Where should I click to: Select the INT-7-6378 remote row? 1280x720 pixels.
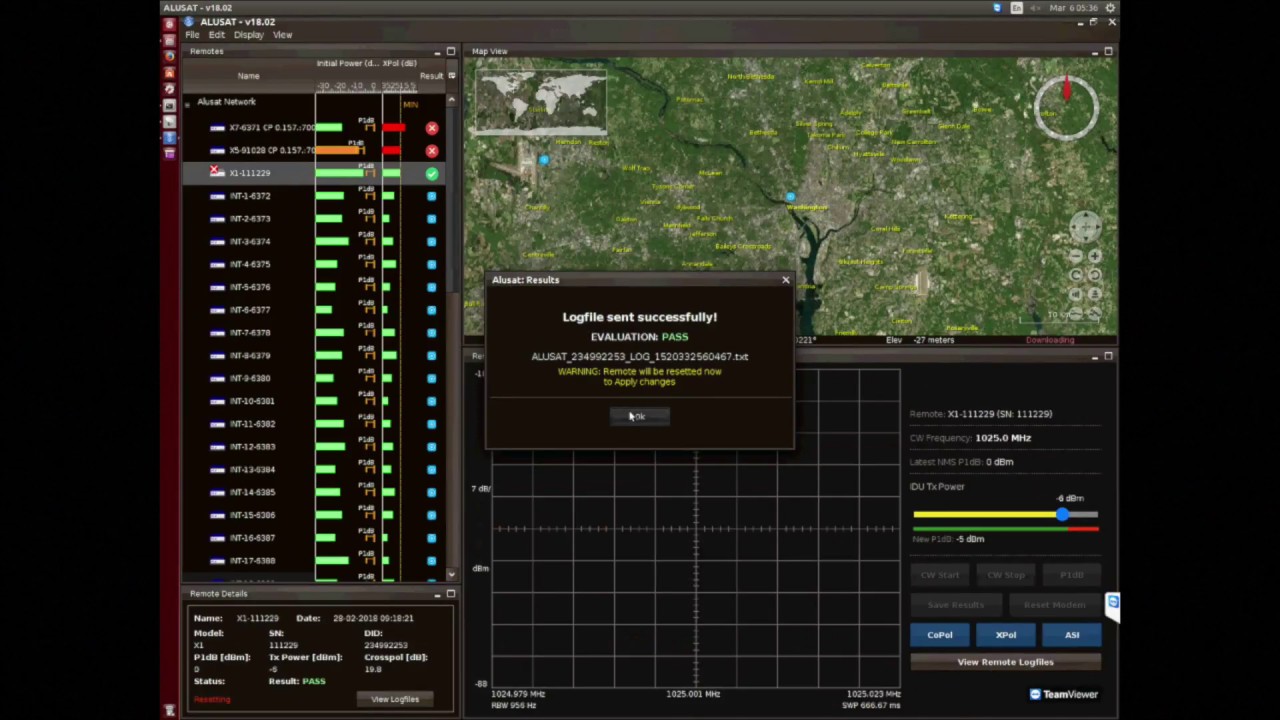click(315, 333)
